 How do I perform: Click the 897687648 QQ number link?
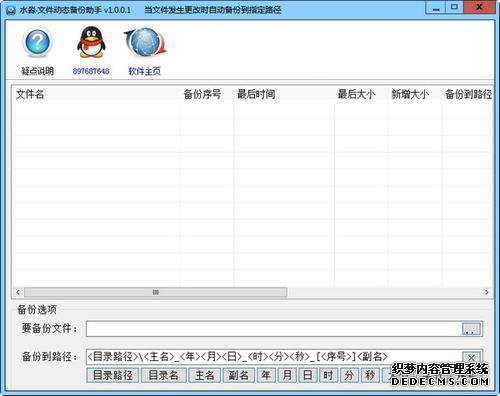click(x=91, y=71)
